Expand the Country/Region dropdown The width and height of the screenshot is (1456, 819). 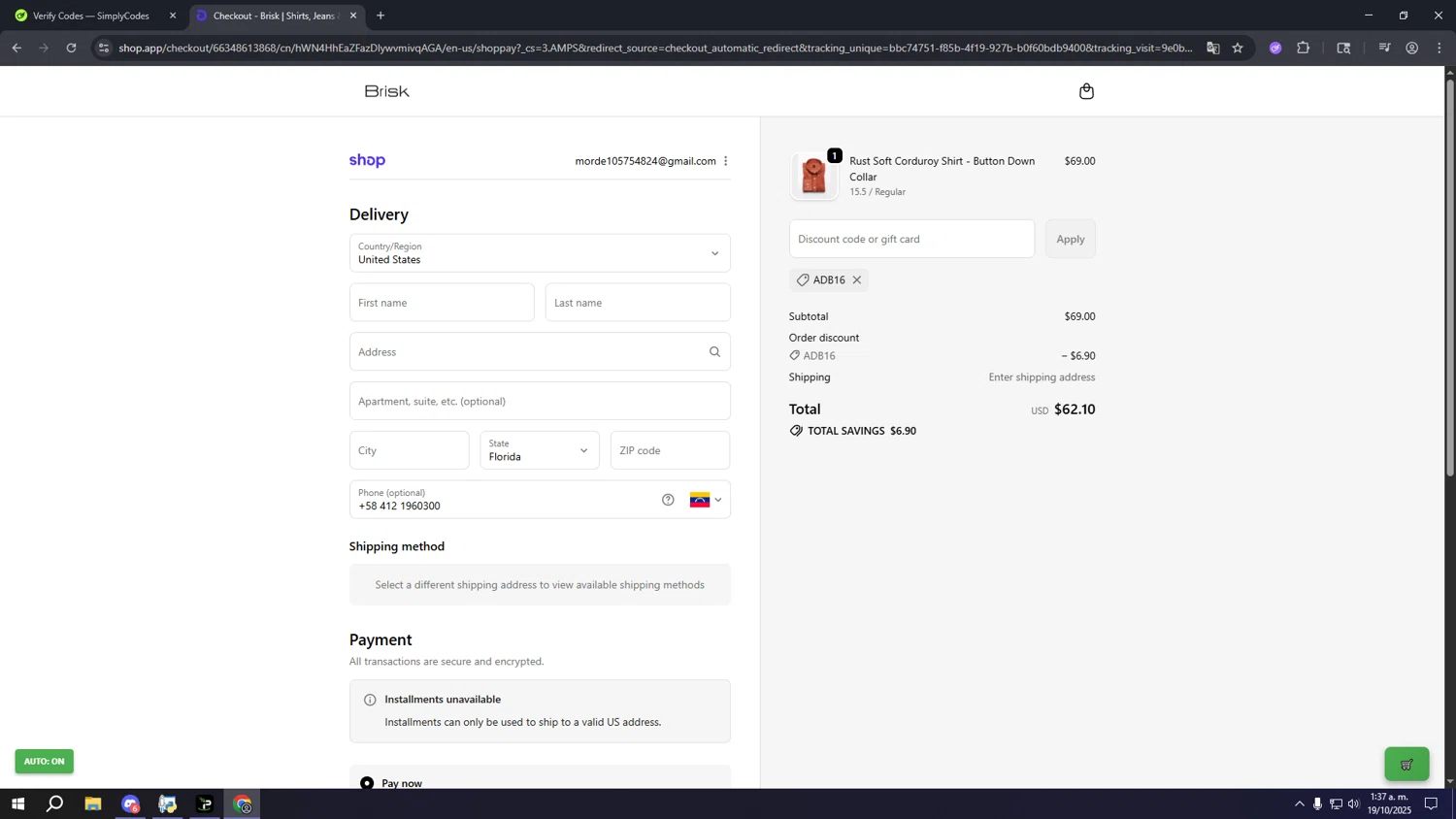(540, 253)
